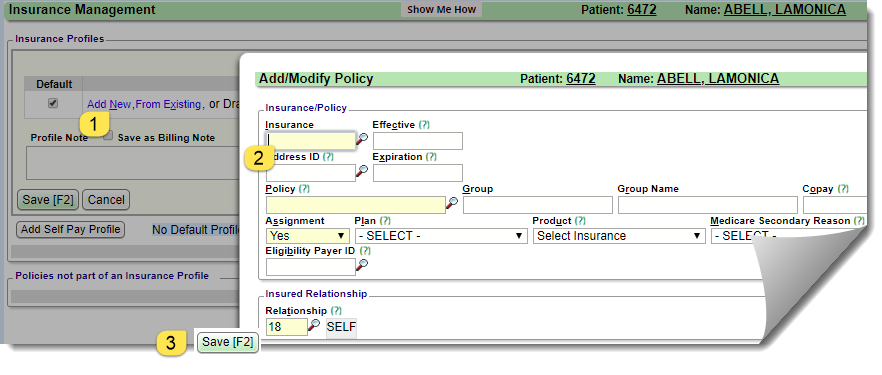Toggle the Default profile checkbox
The height and width of the screenshot is (375, 882).
(53, 103)
